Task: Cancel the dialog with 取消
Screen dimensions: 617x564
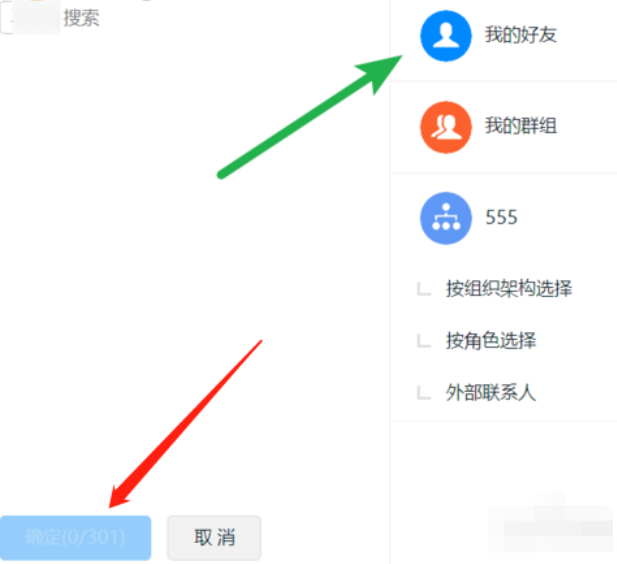Action: coord(214,538)
